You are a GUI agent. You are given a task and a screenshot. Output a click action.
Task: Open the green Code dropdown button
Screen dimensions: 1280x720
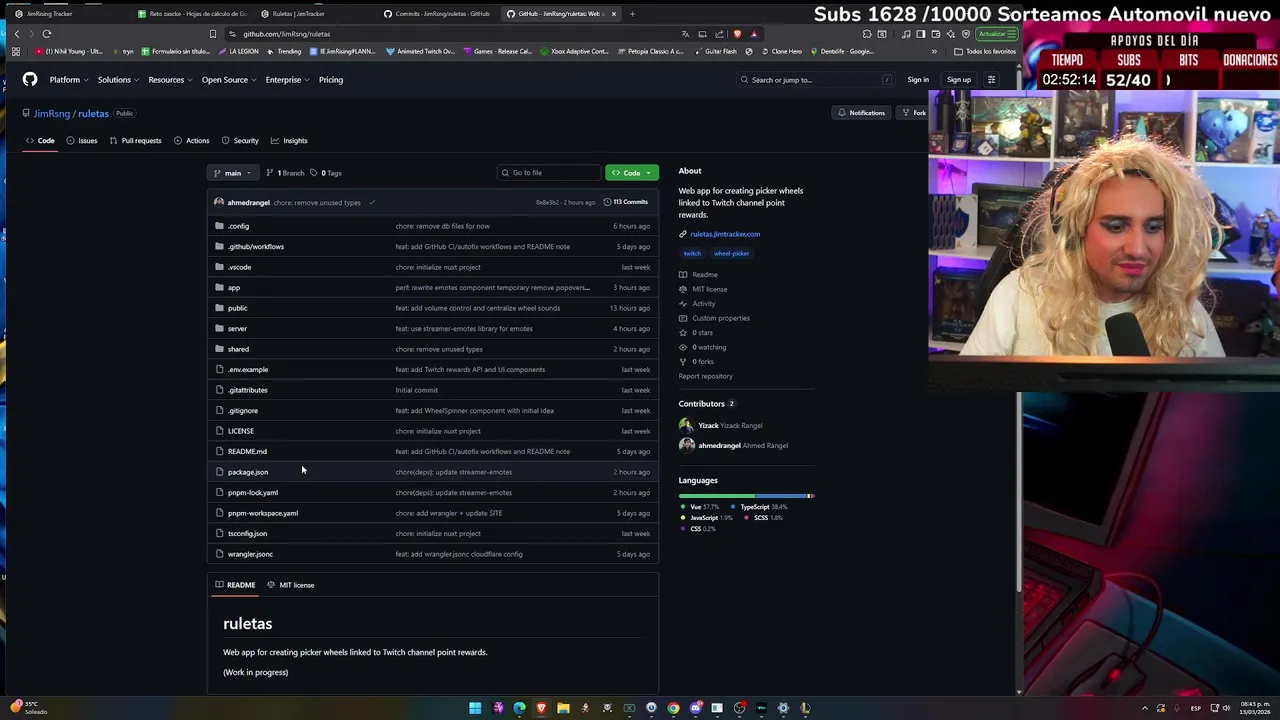[x=631, y=173]
